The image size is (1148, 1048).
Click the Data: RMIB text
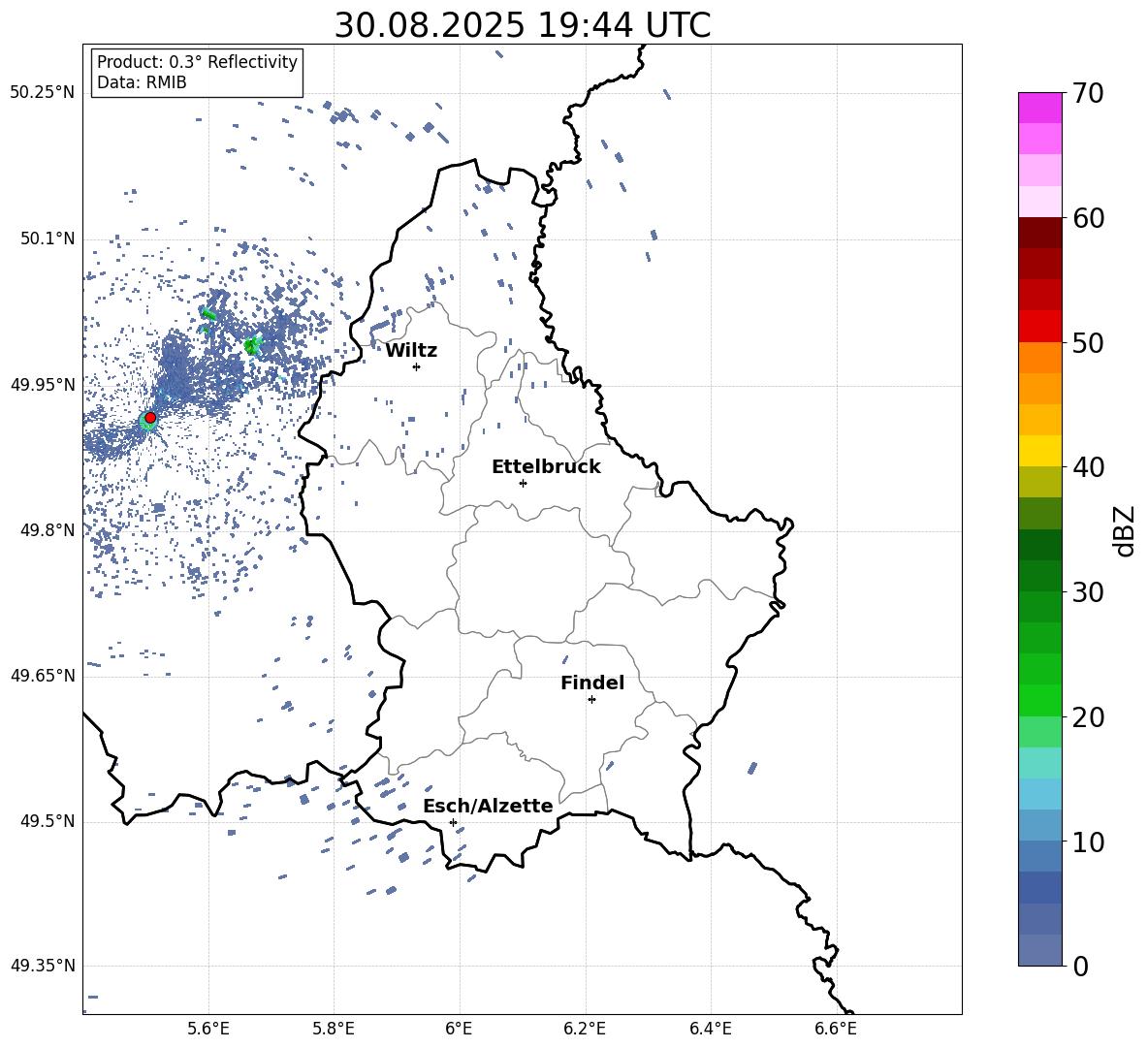click(142, 82)
